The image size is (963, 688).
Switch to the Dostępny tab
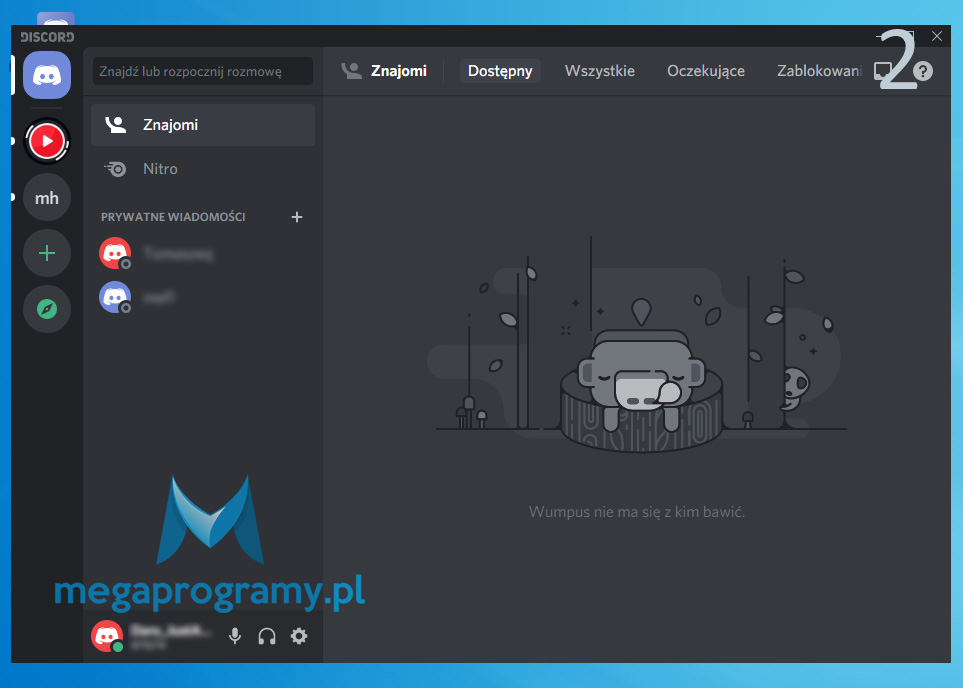pos(500,71)
